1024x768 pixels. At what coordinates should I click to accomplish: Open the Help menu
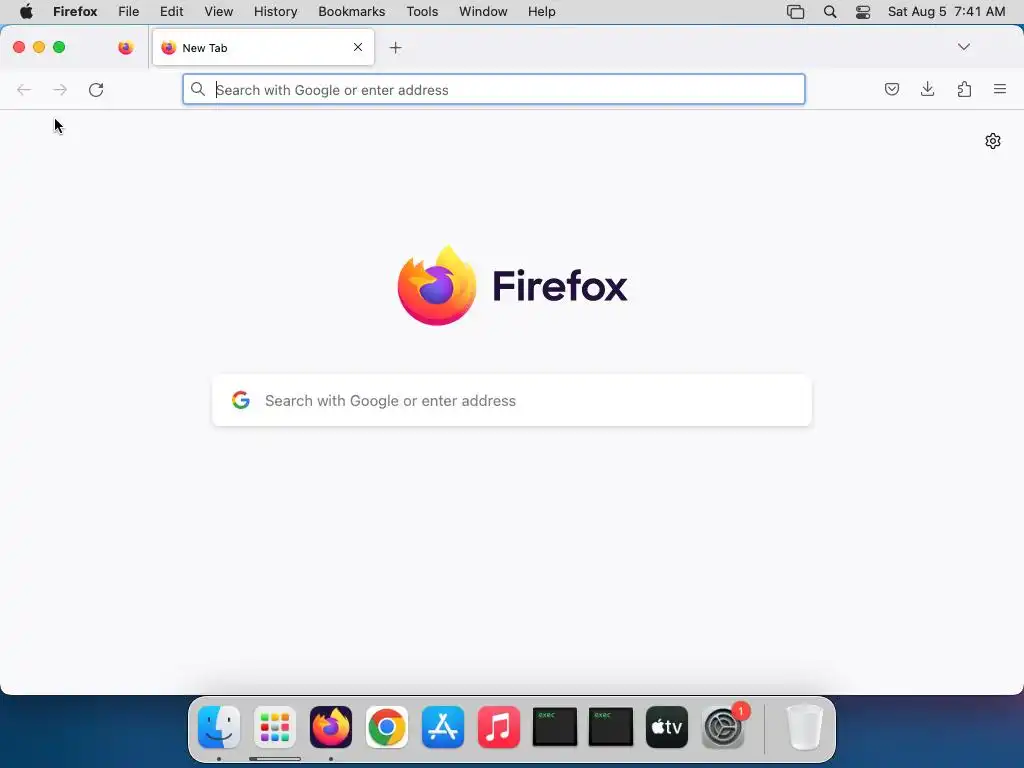[x=542, y=12]
